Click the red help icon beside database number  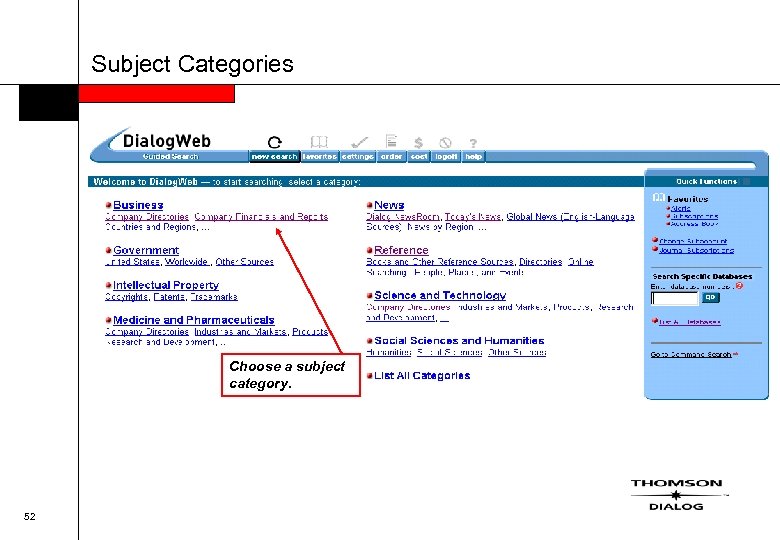(739, 286)
